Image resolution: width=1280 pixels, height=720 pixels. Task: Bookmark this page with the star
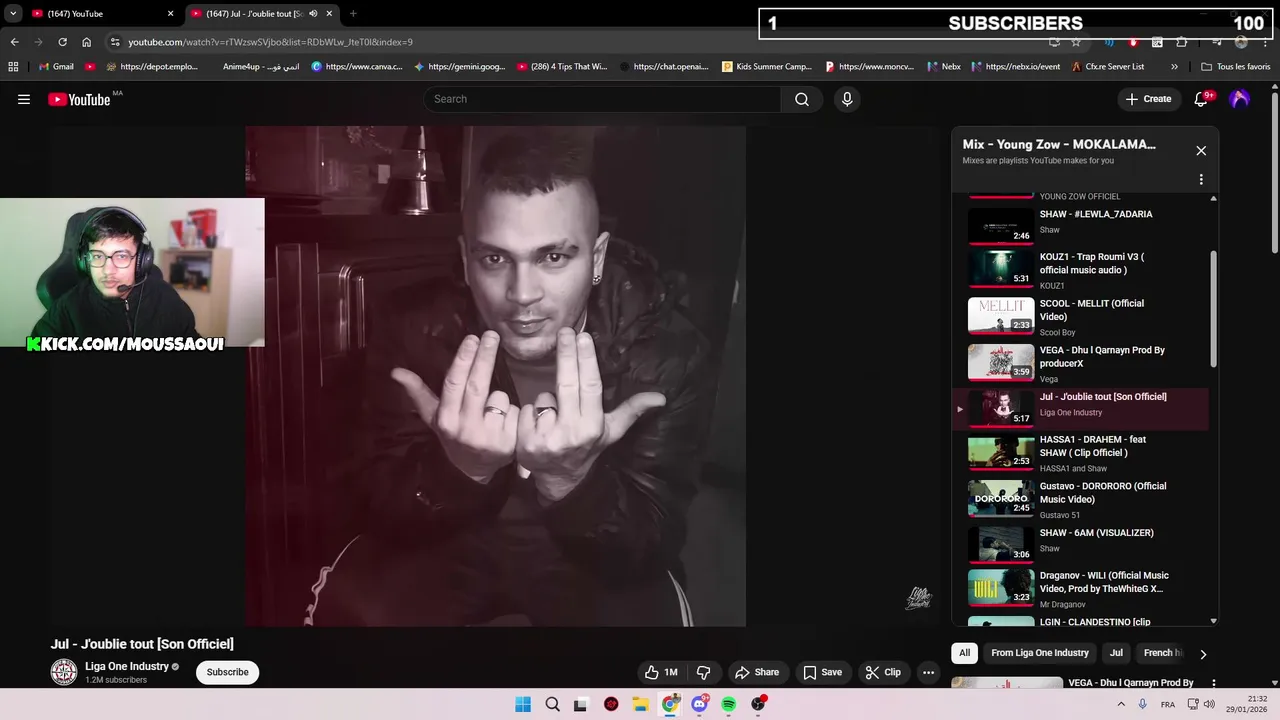pyautogui.click(x=1076, y=42)
